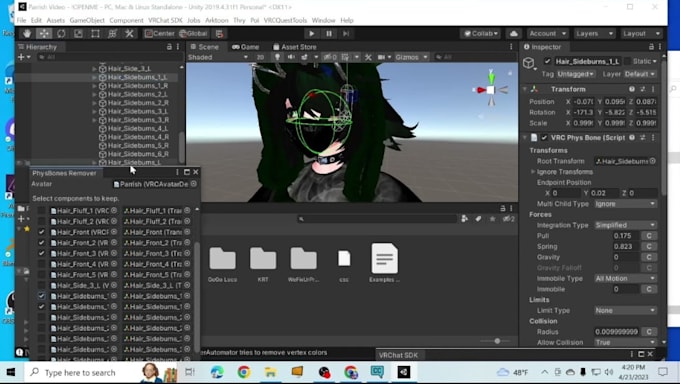Select the Scale tool
The height and width of the screenshot is (384, 680).
coord(78,33)
